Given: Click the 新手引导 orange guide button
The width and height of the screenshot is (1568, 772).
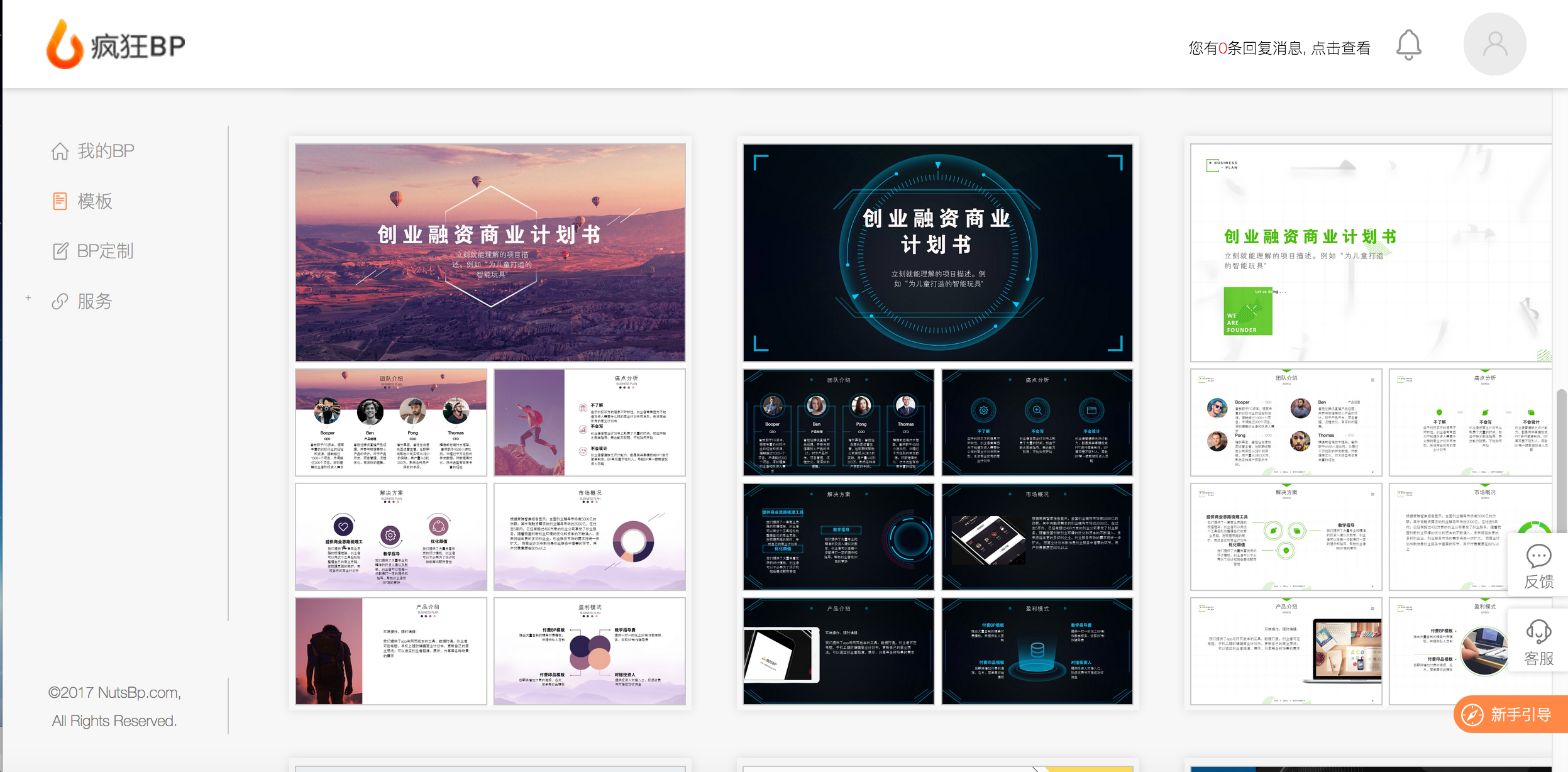Looking at the screenshot, I should [1511, 715].
